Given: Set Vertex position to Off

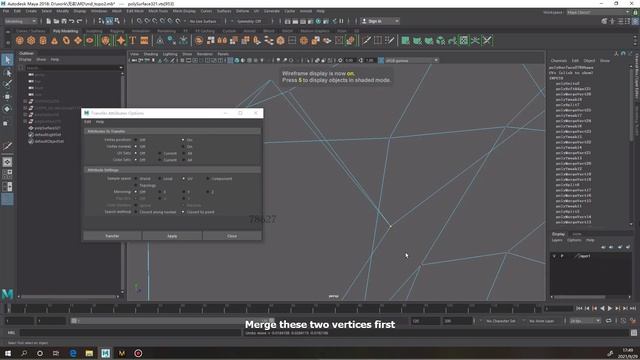Looking at the screenshot, I should [136, 140].
